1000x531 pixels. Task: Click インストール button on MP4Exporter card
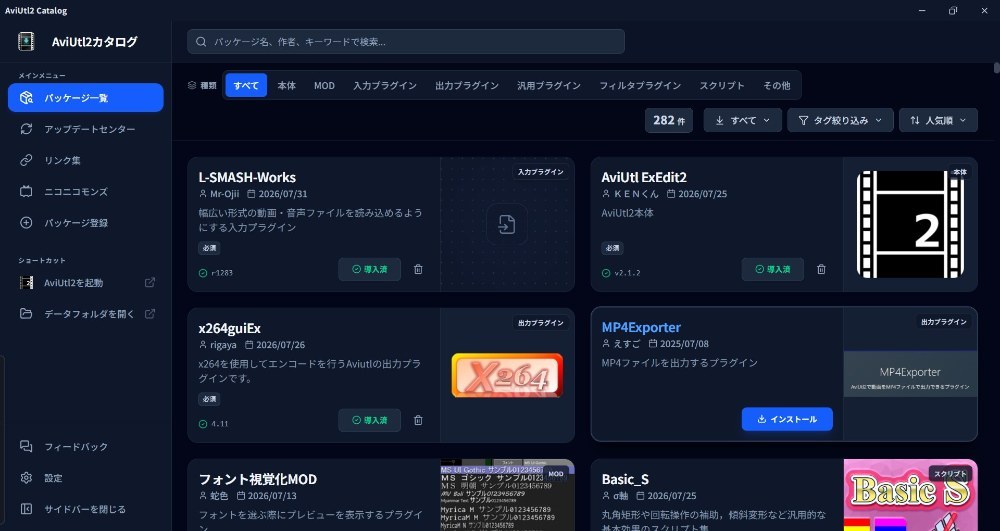pyautogui.click(x=787, y=419)
